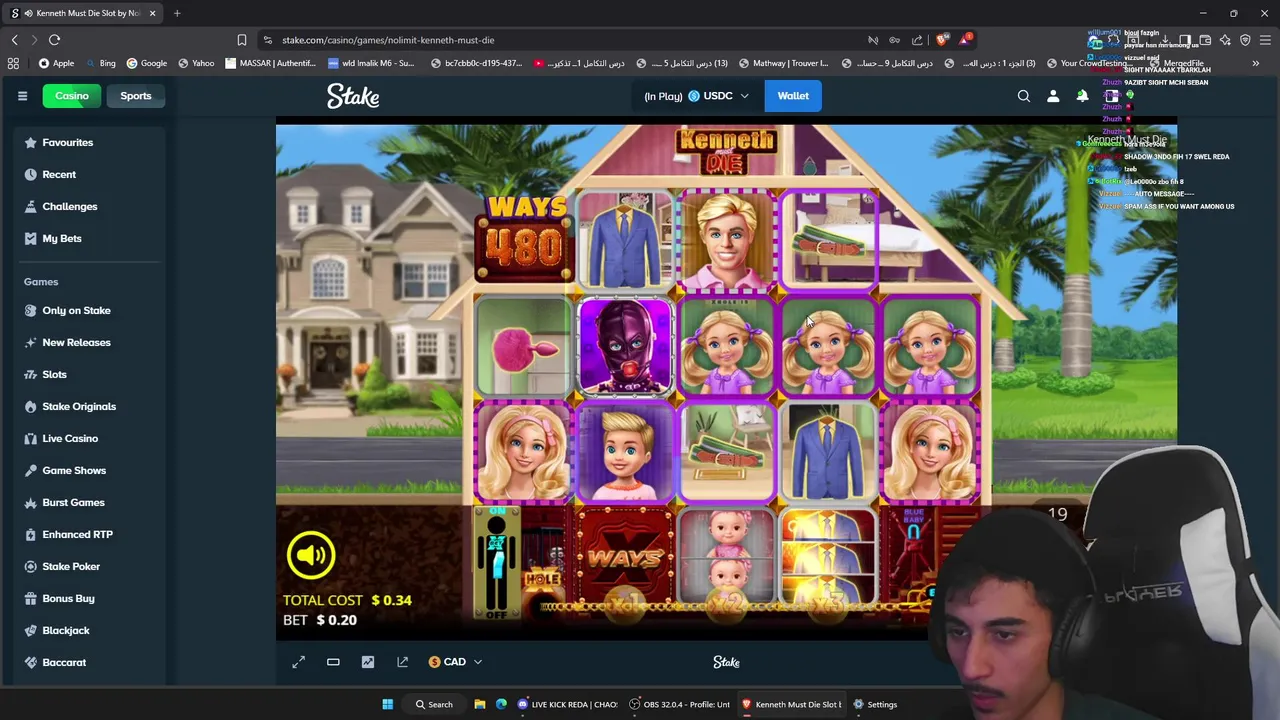Open the user profile icon
The height and width of the screenshot is (720, 1280).
coord(1053,96)
